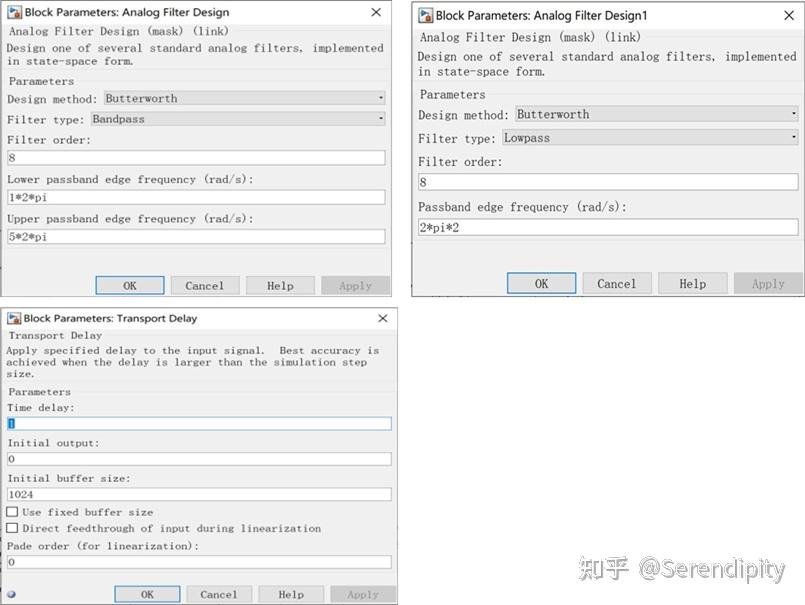Check Direct feedthrough of input during linearization
The height and width of the screenshot is (605, 805).
click(11, 528)
